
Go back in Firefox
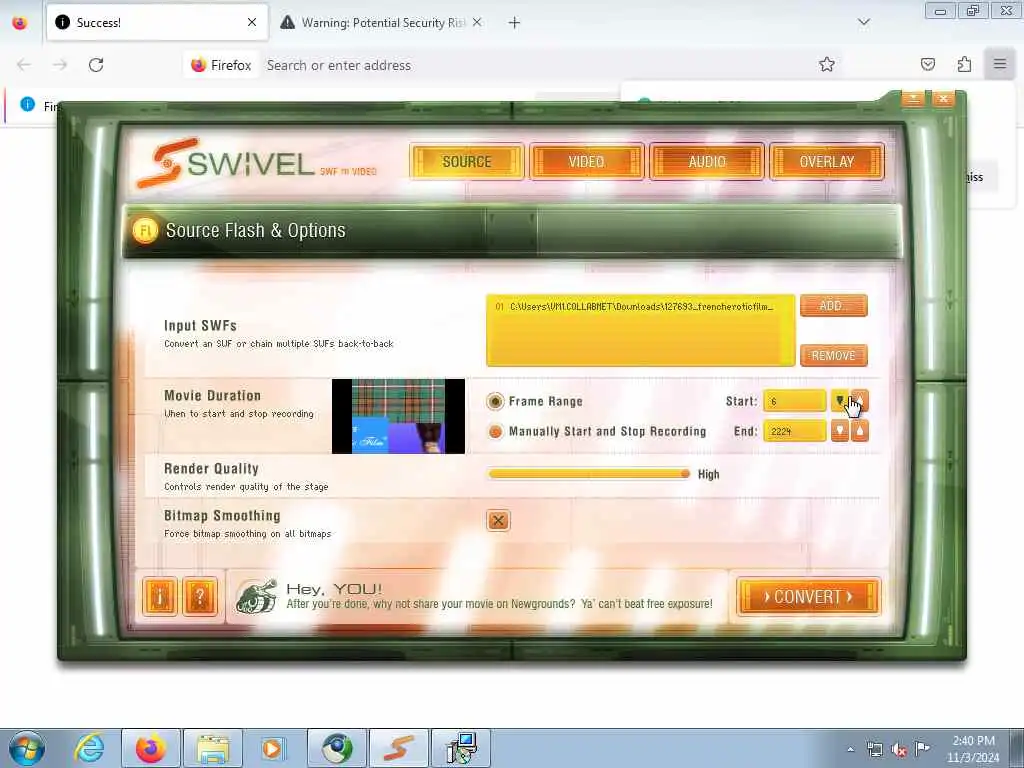pyautogui.click(x=24, y=65)
